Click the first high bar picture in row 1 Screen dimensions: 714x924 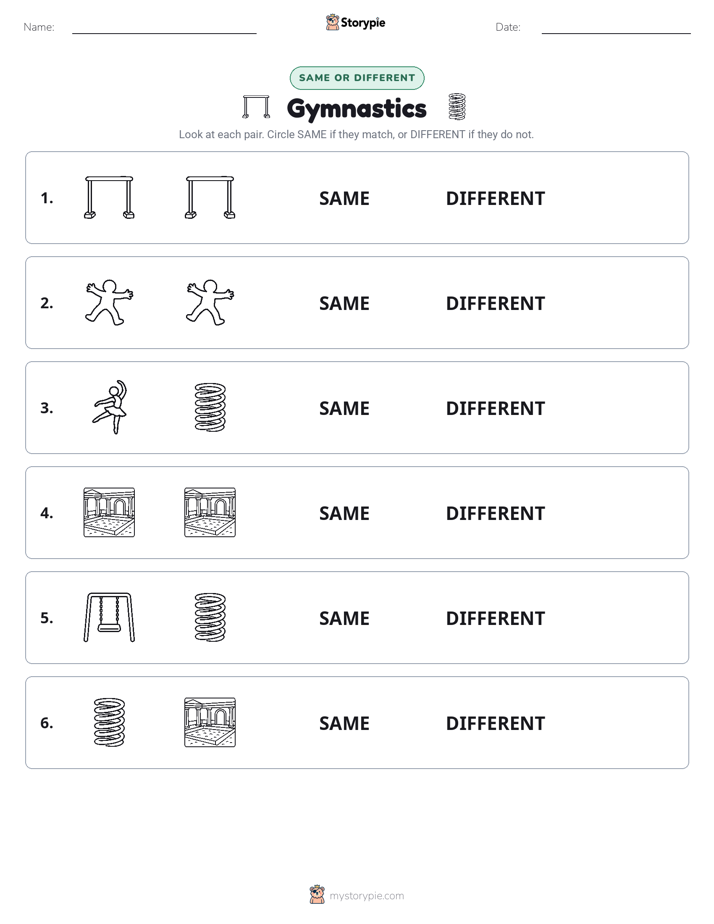(109, 197)
